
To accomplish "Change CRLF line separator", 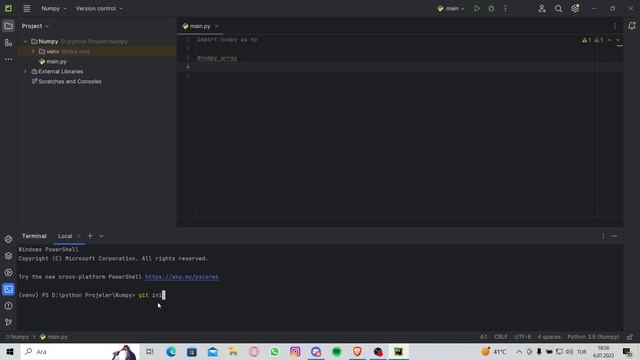I will click(x=500, y=337).
